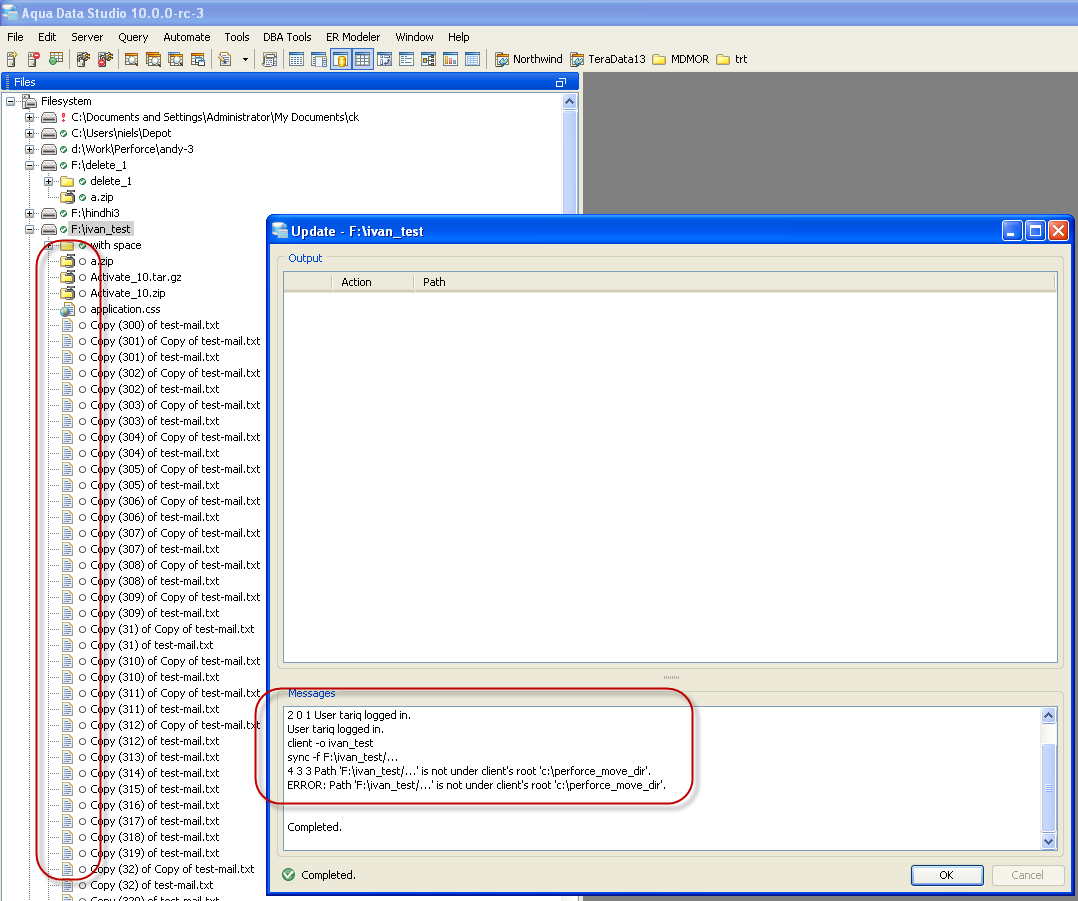The image size is (1078, 901).
Task: Open the DBA Tools menu
Action: [287, 37]
